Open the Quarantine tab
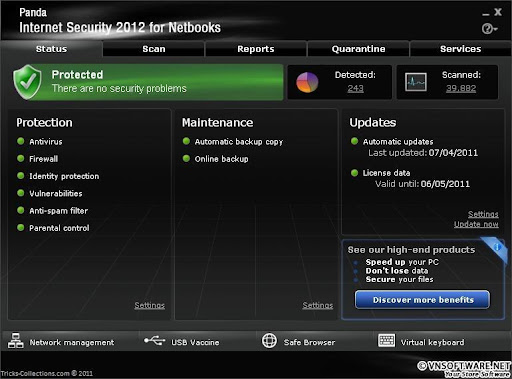The image size is (512, 379). point(358,49)
